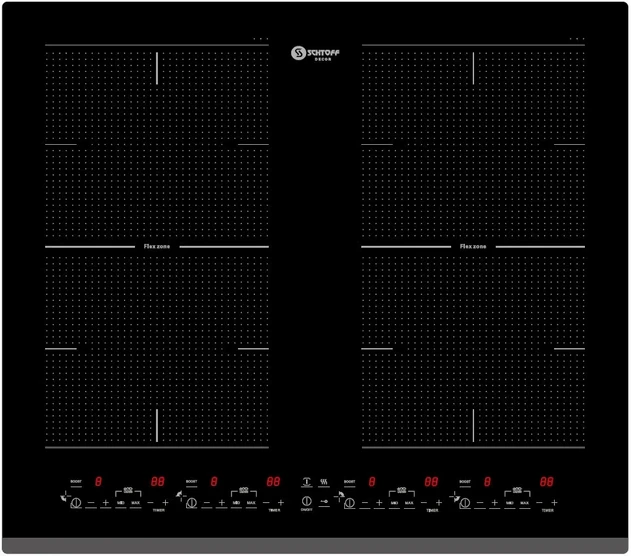This screenshot has width=631, height=556.
Task: Tap the rear-right zone red power digit
Action: pos(372,482)
